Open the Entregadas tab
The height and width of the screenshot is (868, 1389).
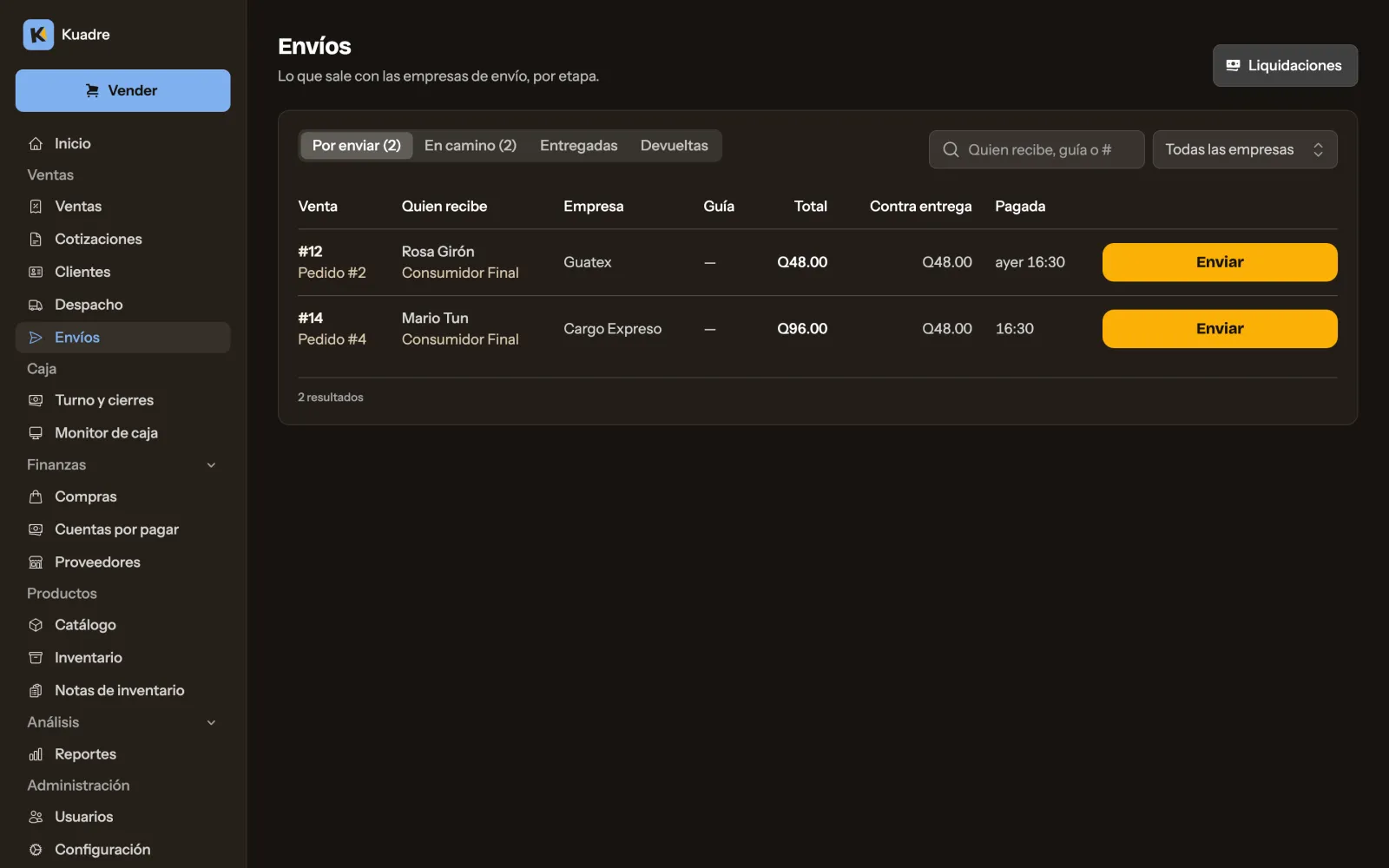point(579,146)
